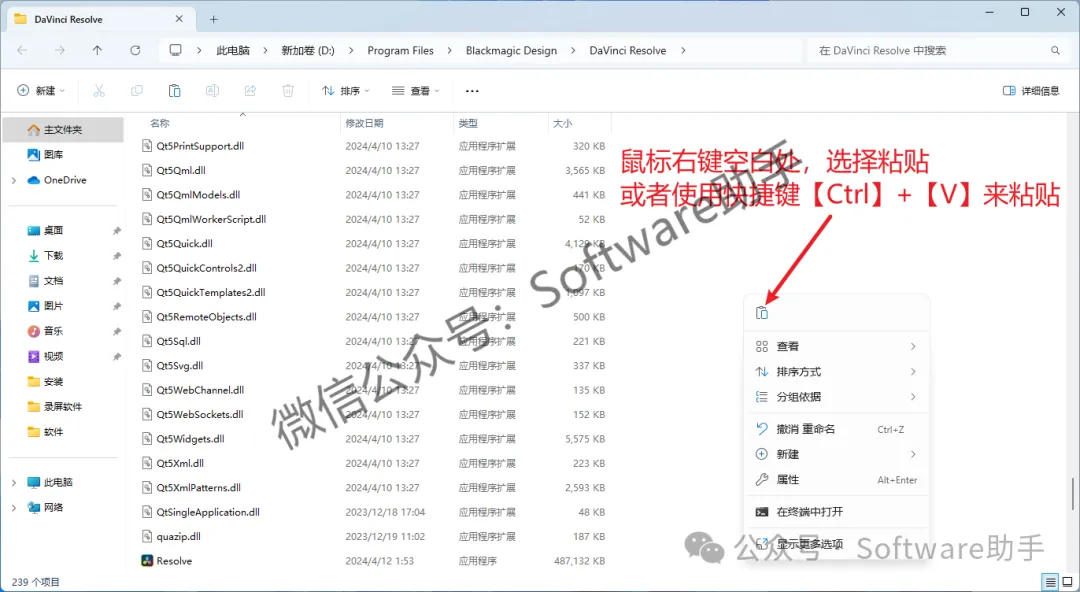
Task: Click the Rename toolbar icon
Action: [212, 90]
